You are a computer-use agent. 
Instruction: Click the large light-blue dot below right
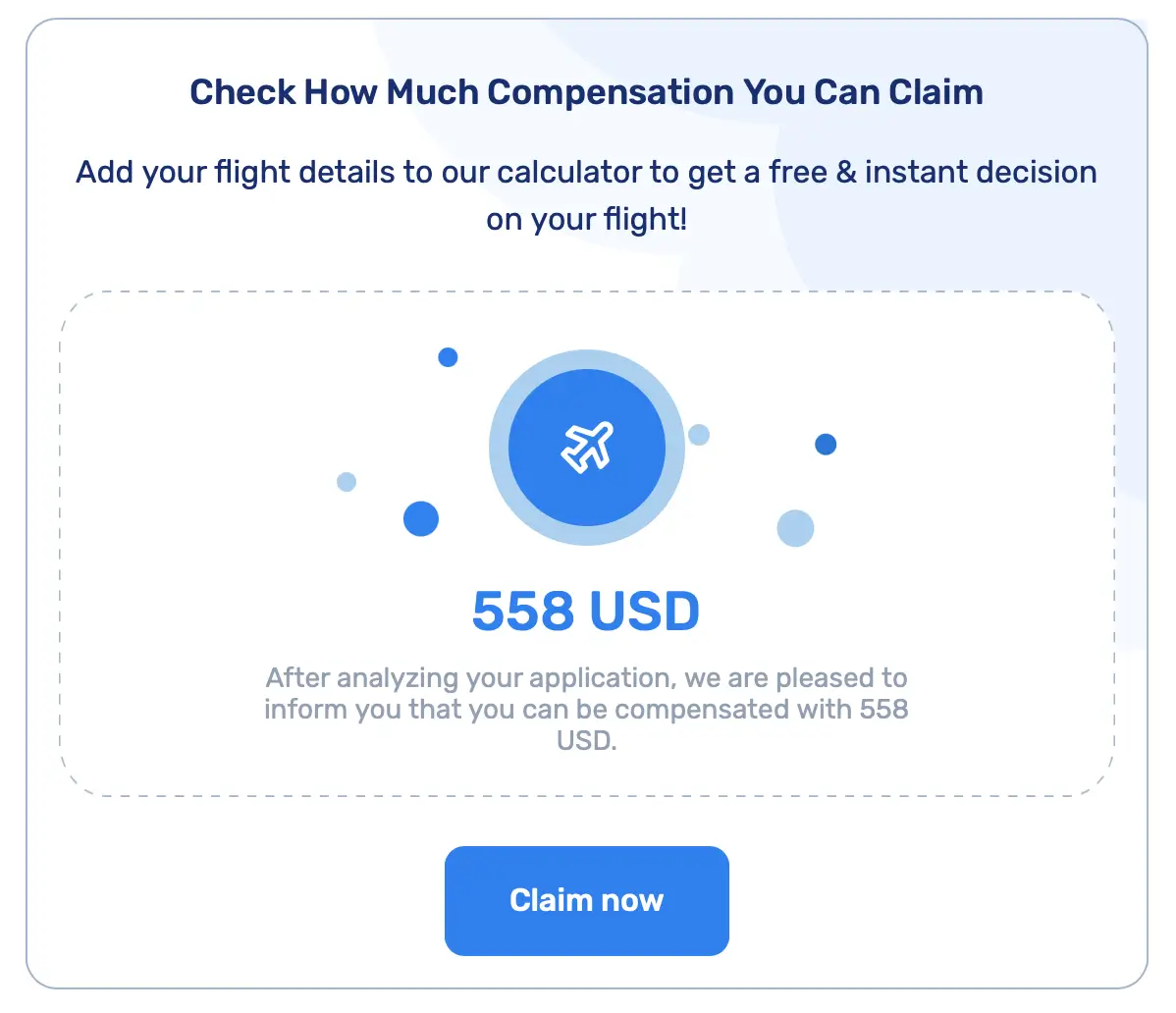point(796,527)
